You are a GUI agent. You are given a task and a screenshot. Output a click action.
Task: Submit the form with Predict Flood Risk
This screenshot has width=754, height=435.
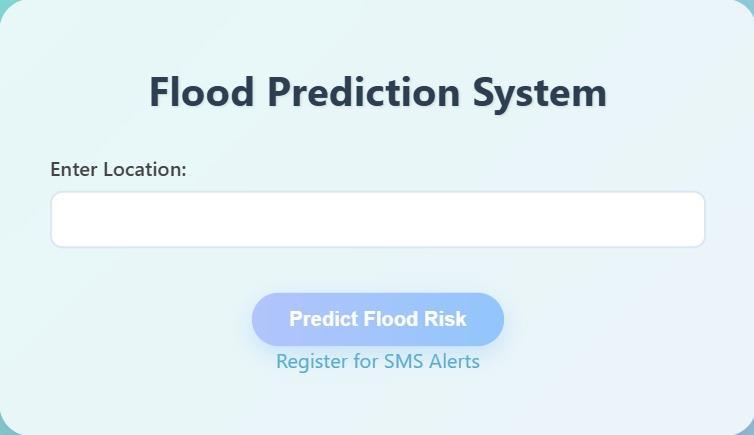377,319
